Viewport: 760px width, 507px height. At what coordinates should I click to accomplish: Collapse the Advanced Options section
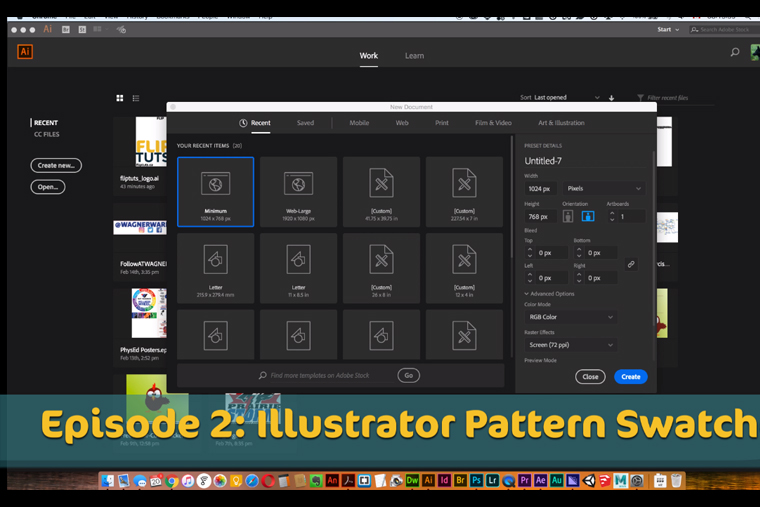(550, 294)
